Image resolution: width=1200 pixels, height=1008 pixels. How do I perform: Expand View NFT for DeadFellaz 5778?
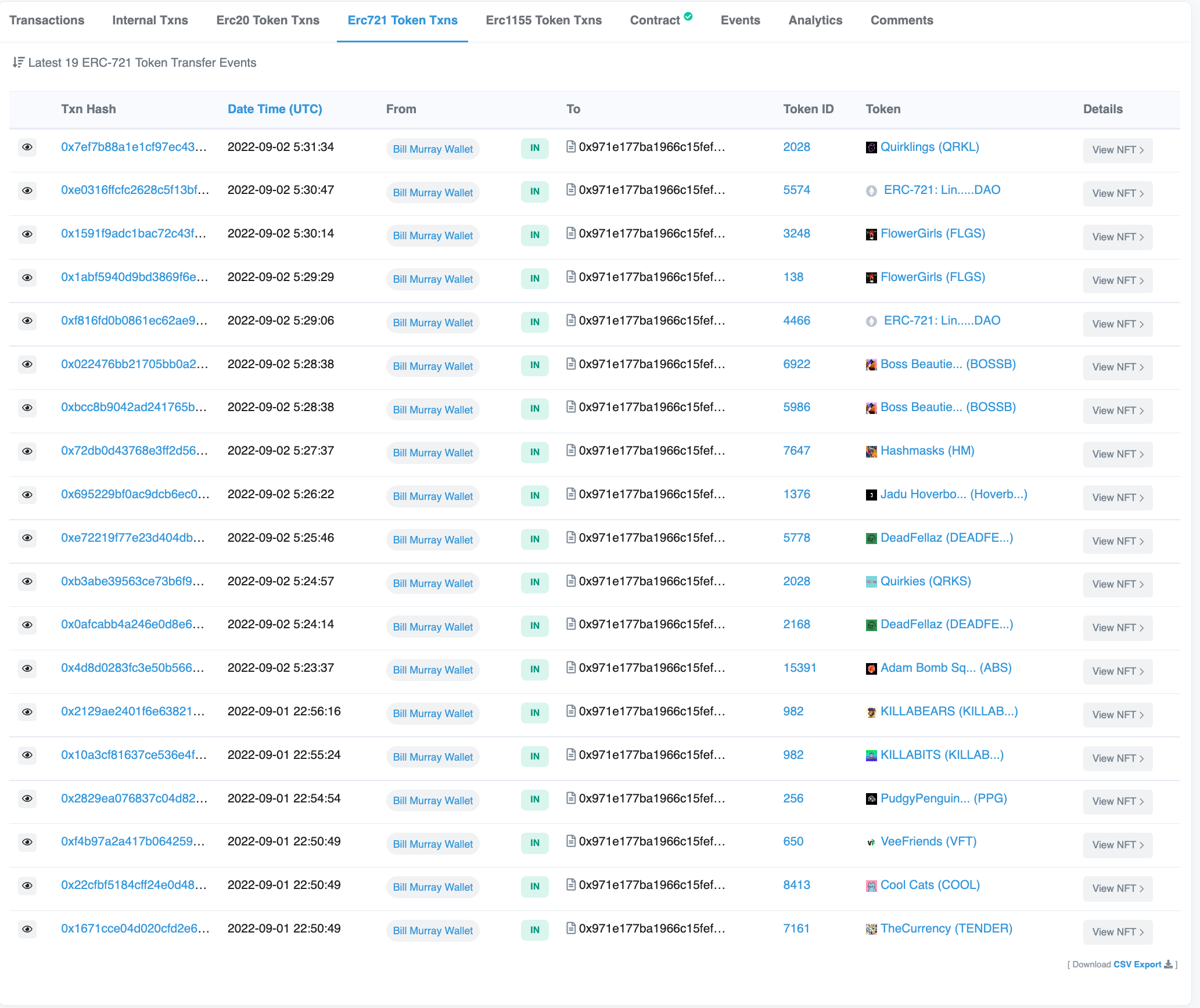click(1117, 541)
